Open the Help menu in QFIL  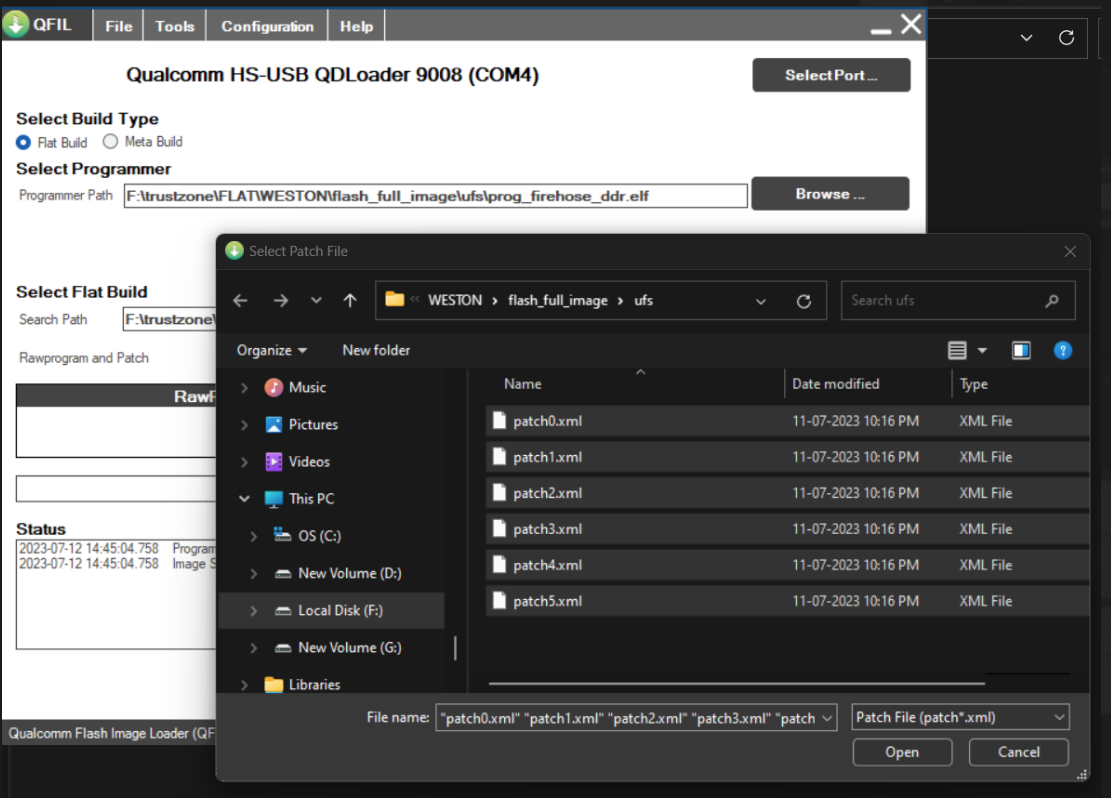(356, 26)
